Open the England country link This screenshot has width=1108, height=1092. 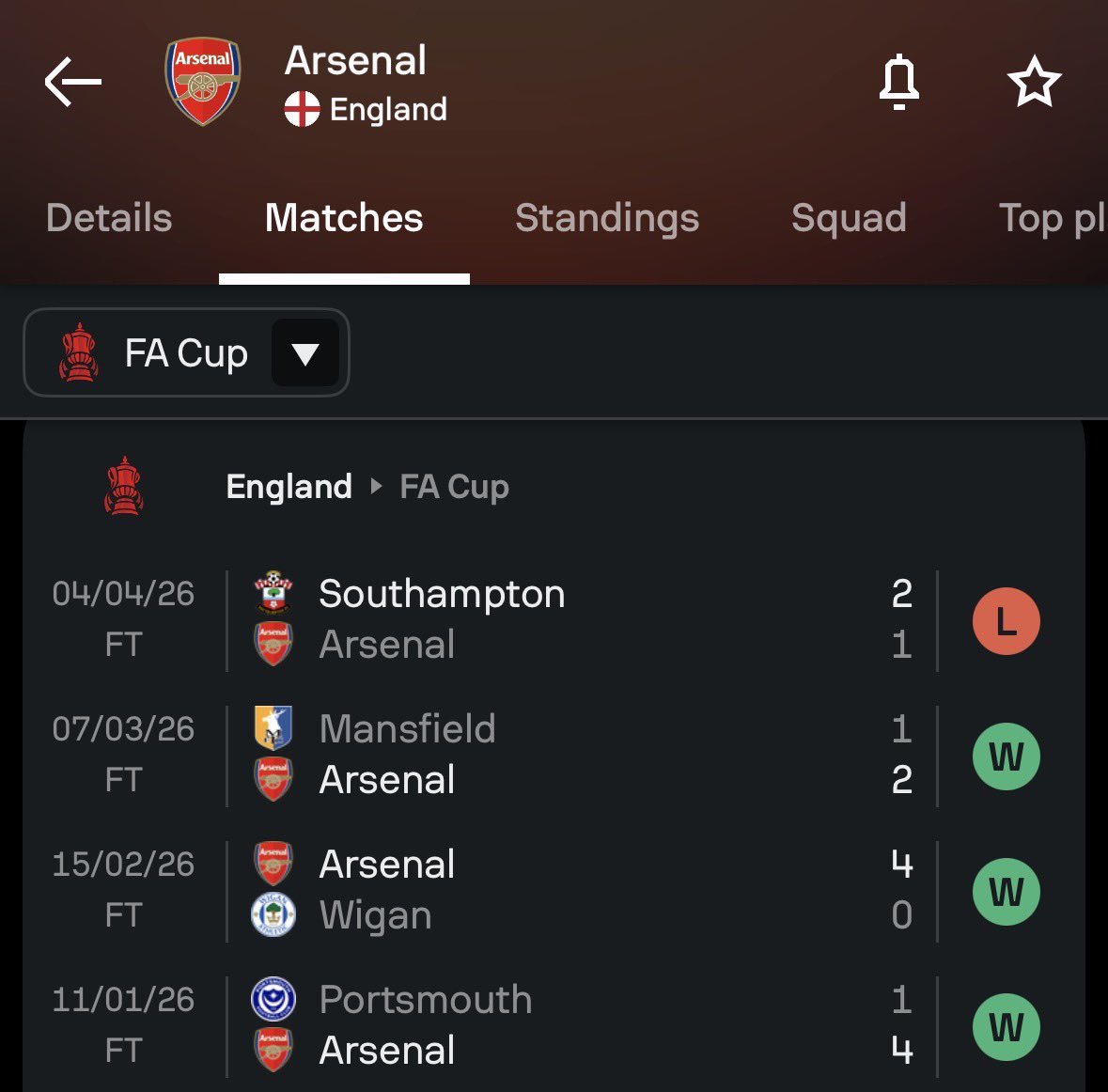tap(289, 486)
